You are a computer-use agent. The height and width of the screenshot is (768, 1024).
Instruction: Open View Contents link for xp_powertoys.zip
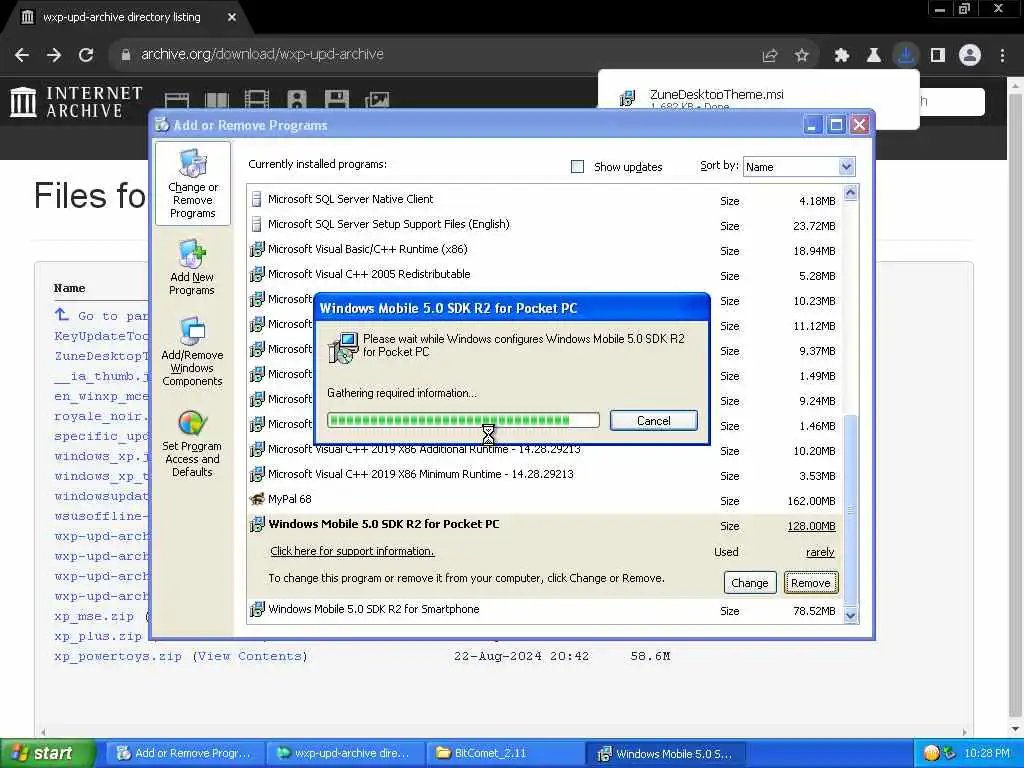[x=249, y=656]
